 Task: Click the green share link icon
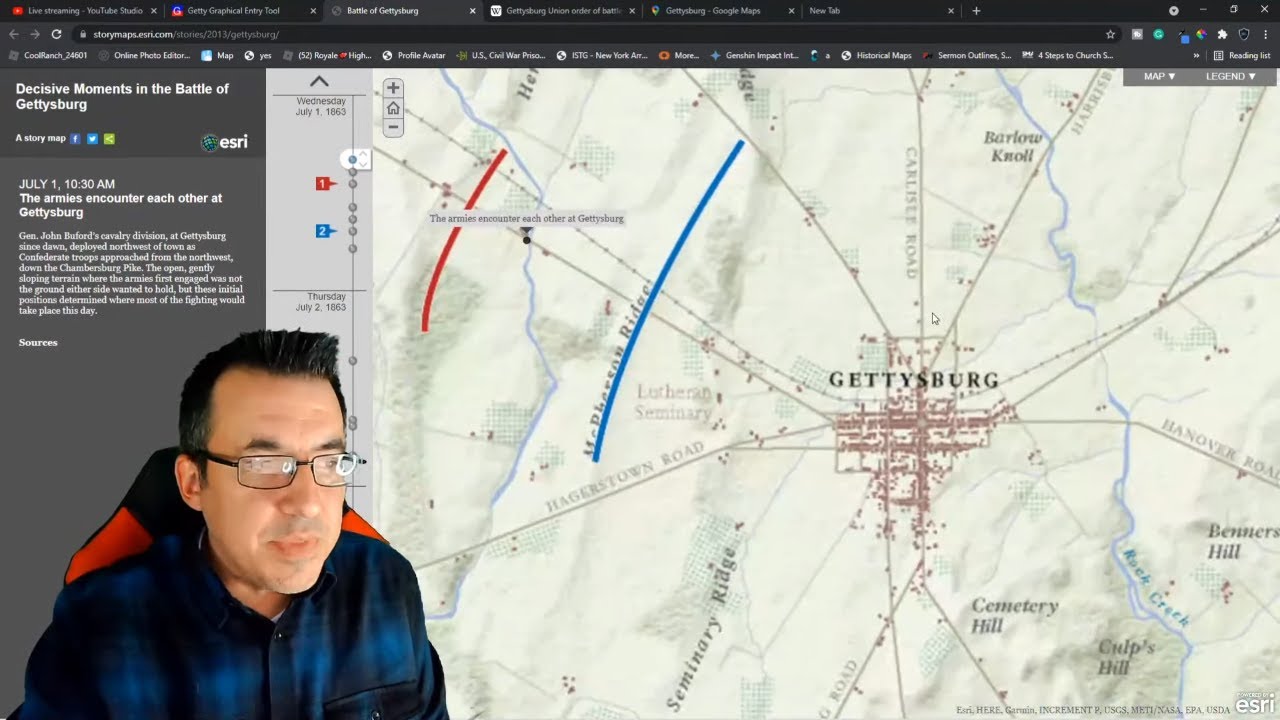coord(109,138)
